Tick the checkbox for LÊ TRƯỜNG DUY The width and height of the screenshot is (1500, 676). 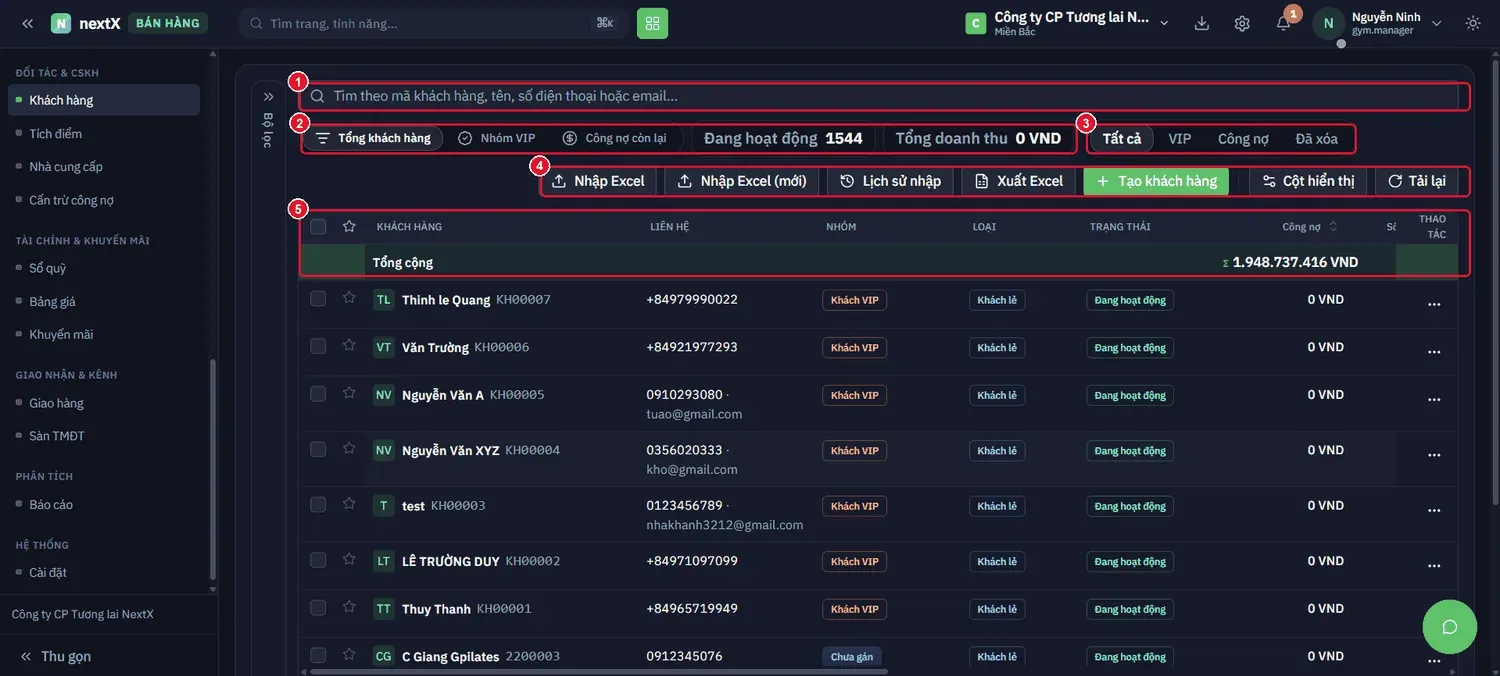[318, 560]
